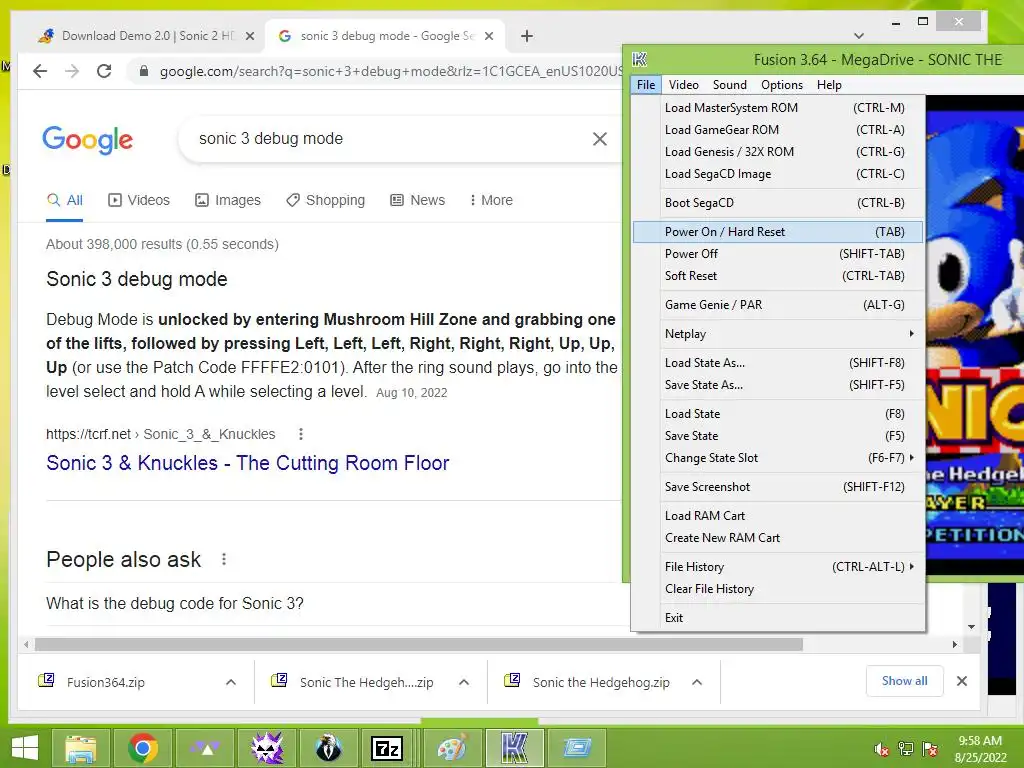Open the taskbar clock showing 9:58 AM
Viewport: 1024px width, 768px height.
(980, 749)
